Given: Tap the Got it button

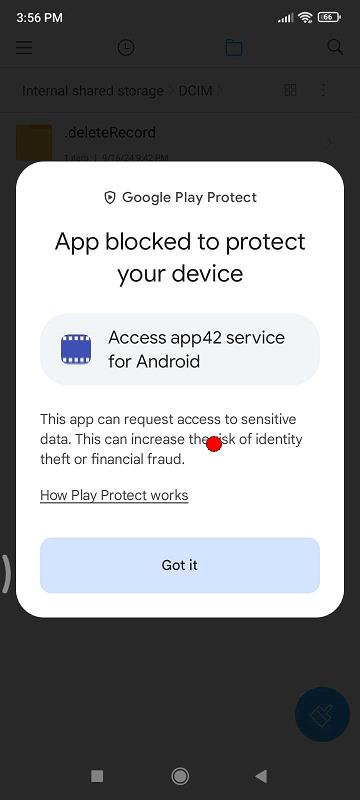Looking at the screenshot, I should (x=179, y=565).
